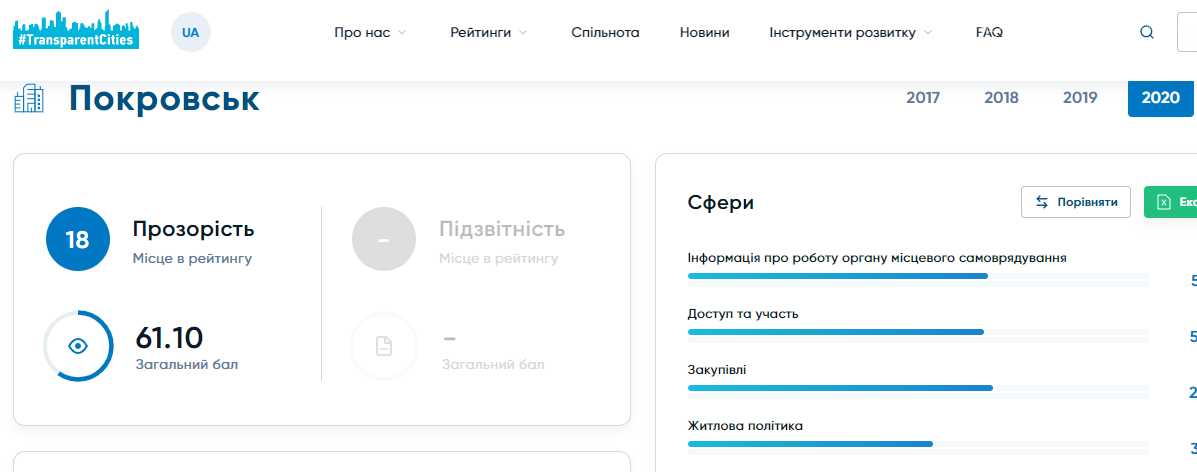Select the 2019 year tab

(1080, 98)
